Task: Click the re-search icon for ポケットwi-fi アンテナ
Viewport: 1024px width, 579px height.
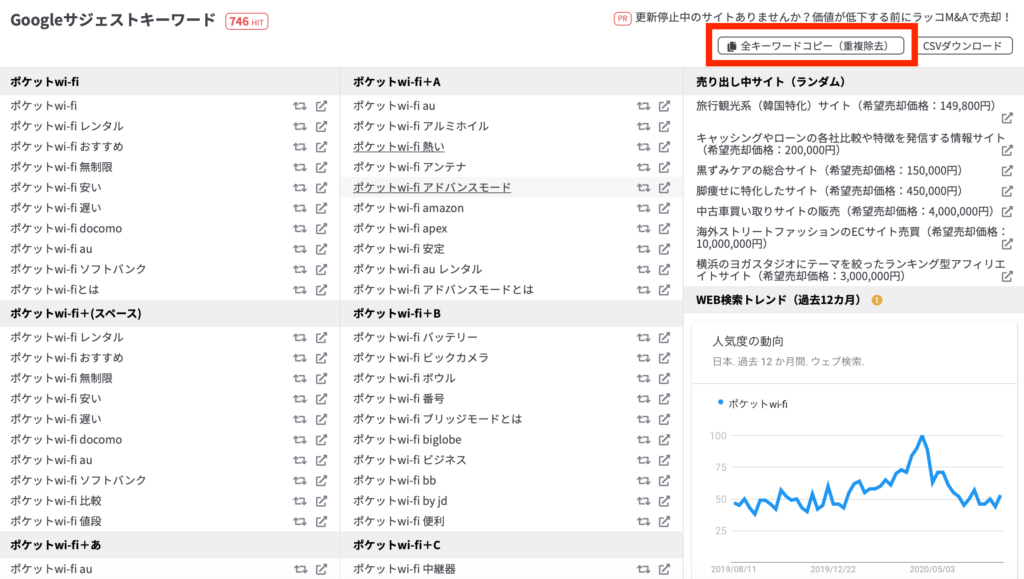Action: click(643, 167)
